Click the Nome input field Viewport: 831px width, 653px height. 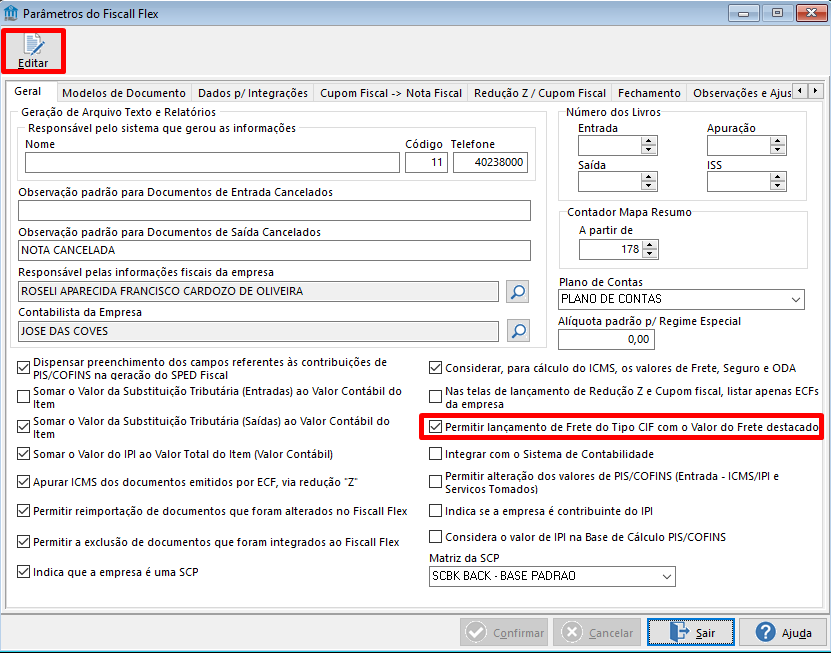coord(212,163)
